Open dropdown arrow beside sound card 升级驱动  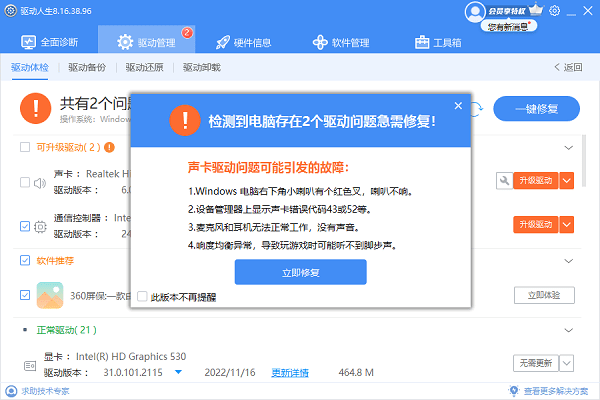coord(566,181)
